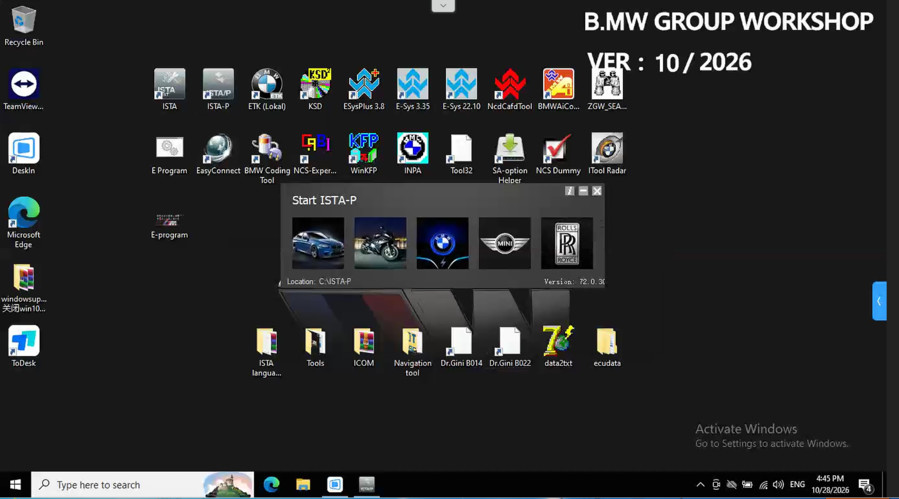Viewport: 899px width, 499px height.
Task: Switch to ISTA-P taskbar button
Action: click(x=366, y=485)
